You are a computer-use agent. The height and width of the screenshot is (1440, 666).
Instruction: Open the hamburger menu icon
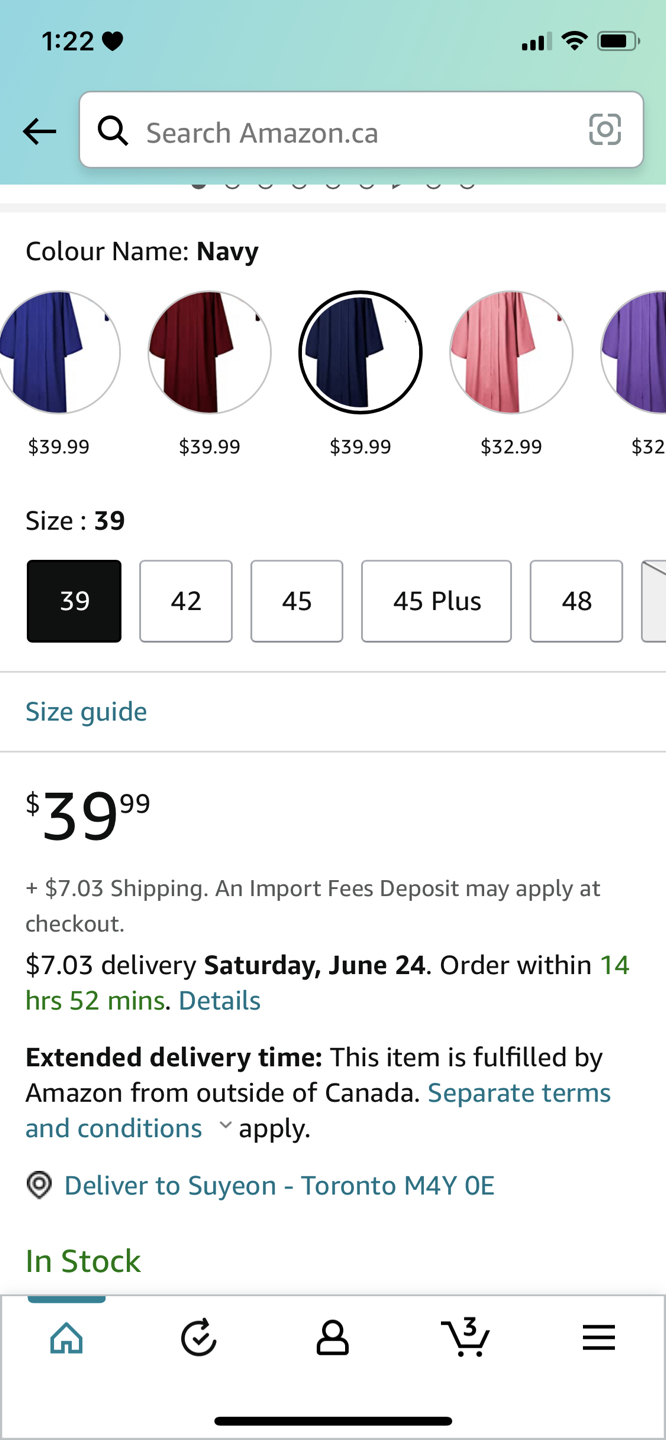coord(599,1338)
